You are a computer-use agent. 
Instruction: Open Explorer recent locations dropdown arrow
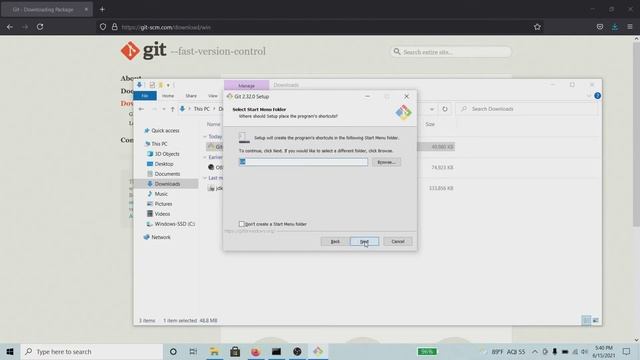coord(164,109)
